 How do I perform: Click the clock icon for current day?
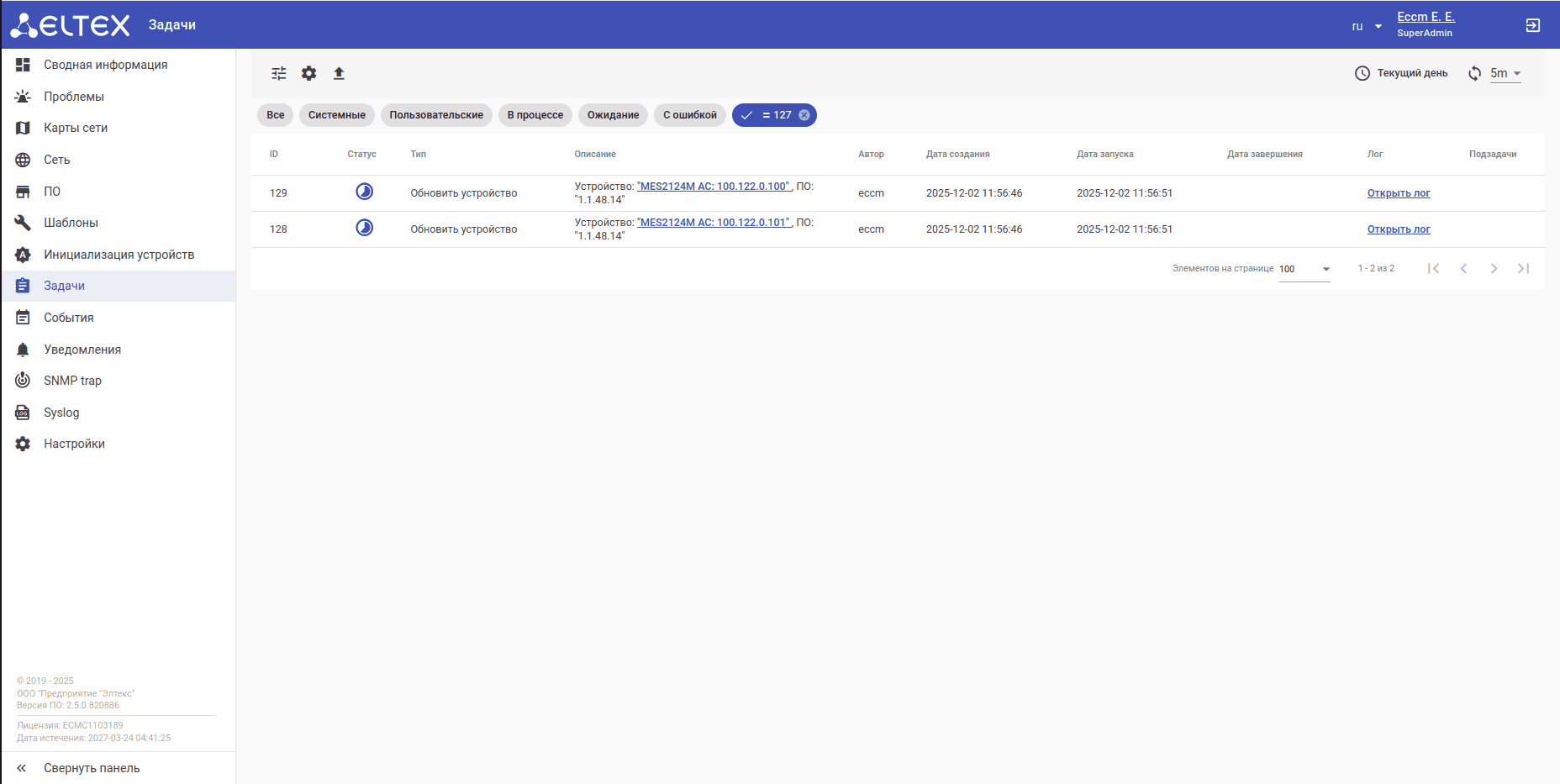tap(1362, 74)
